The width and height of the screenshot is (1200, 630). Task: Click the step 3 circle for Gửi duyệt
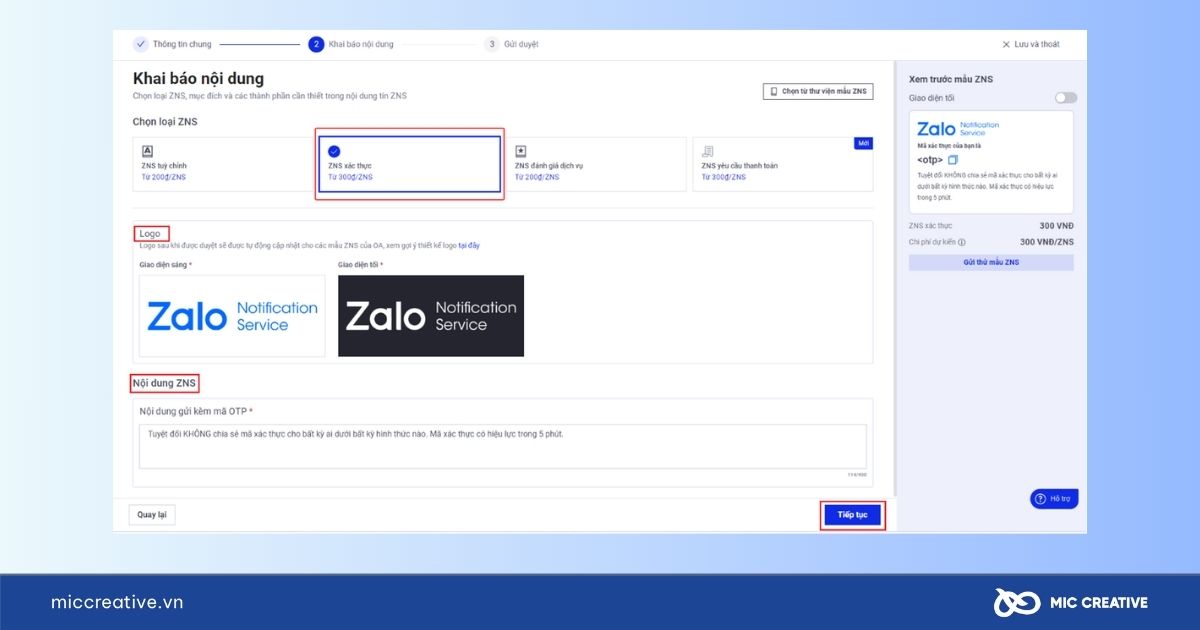pyautogui.click(x=492, y=44)
